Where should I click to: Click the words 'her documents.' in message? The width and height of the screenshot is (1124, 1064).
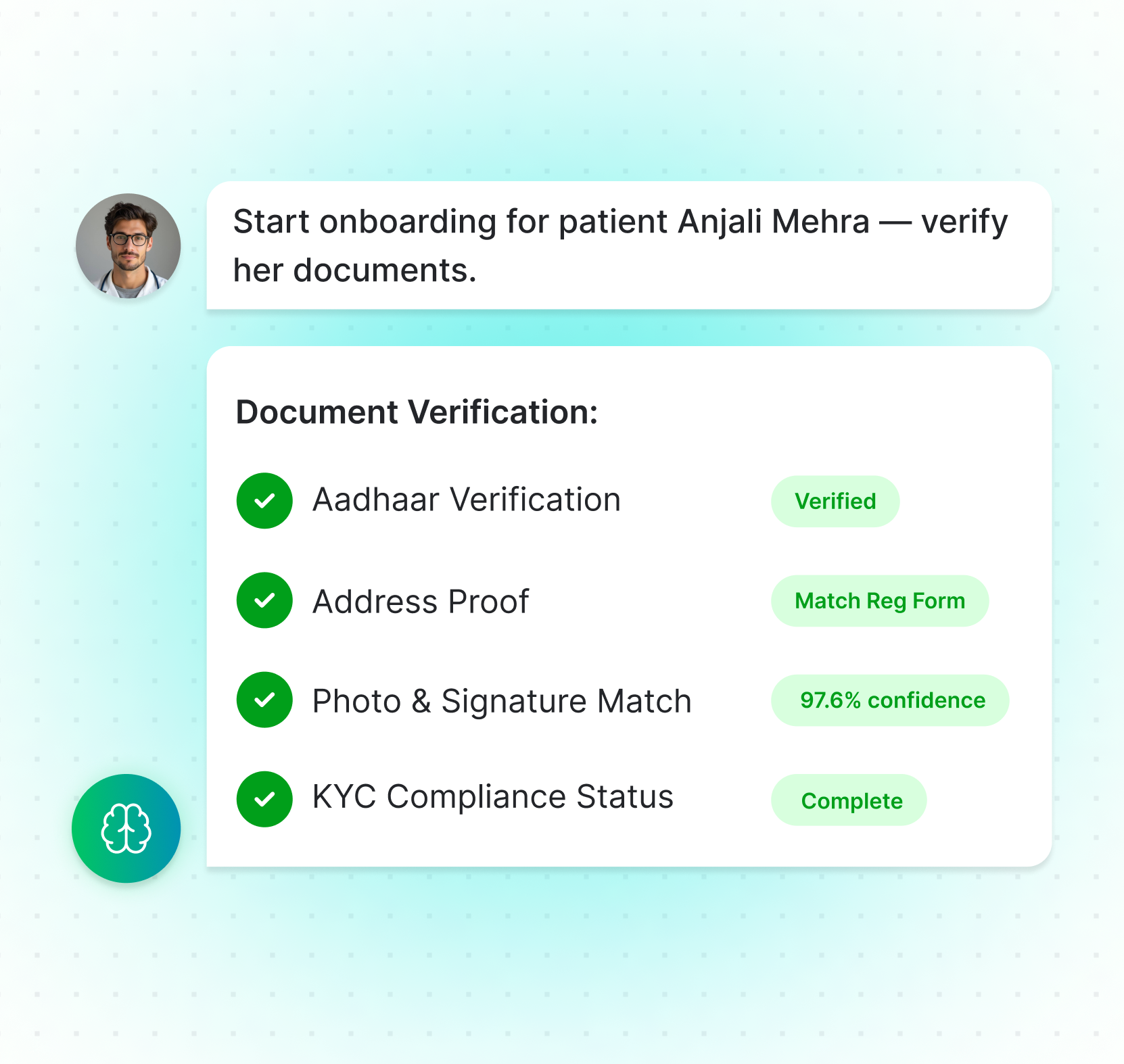pos(355,270)
